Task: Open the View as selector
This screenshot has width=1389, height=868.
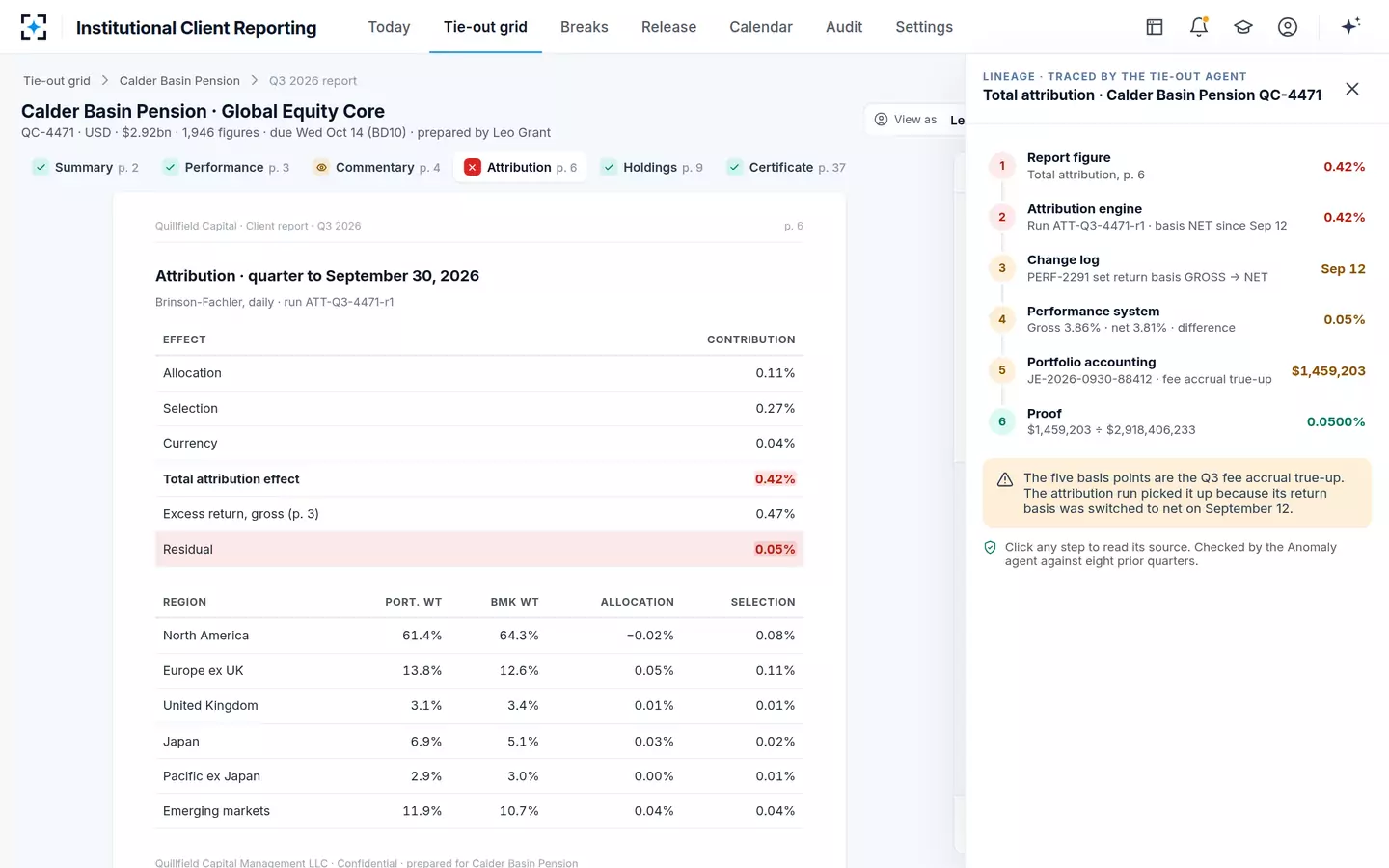Action: coord(916,120)
